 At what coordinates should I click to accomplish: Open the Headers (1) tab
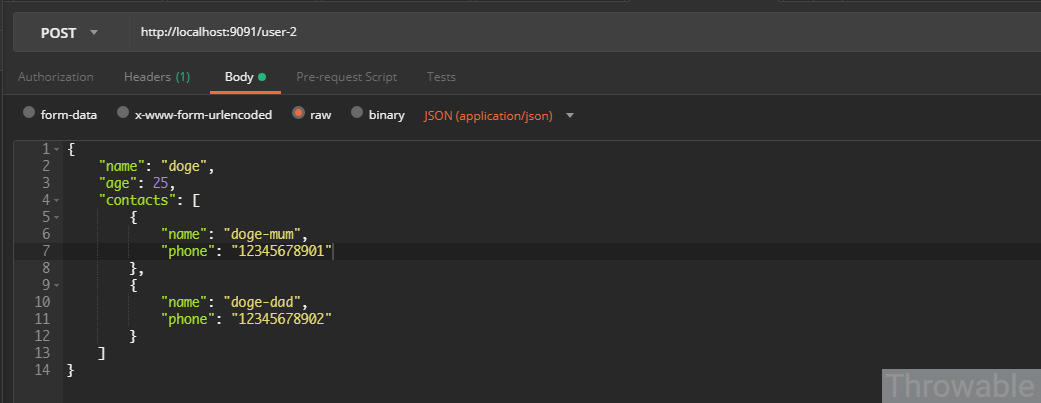(157, 77)
